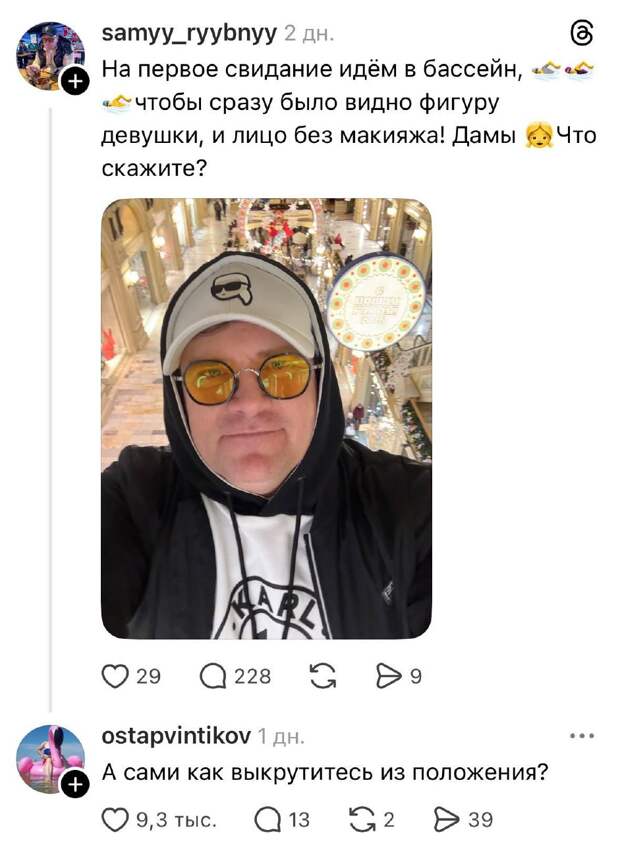Follow ostapvintikov via the plus badge
The width and height of the screenshot is (620, 843).
[75, 785]
